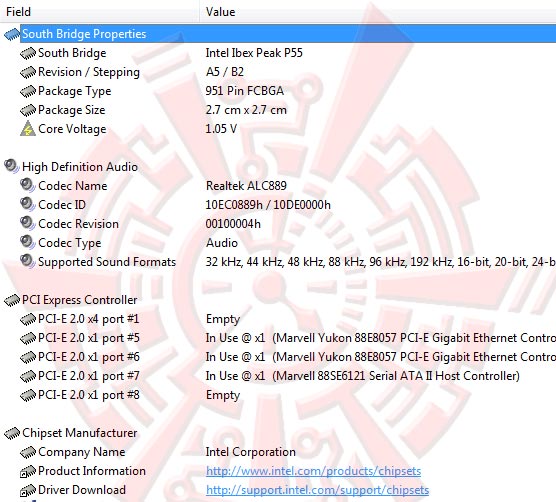The height and width of the screenshot is (502, 556).
Task: Click the Product Information link icon
Action: pos(28,472)
